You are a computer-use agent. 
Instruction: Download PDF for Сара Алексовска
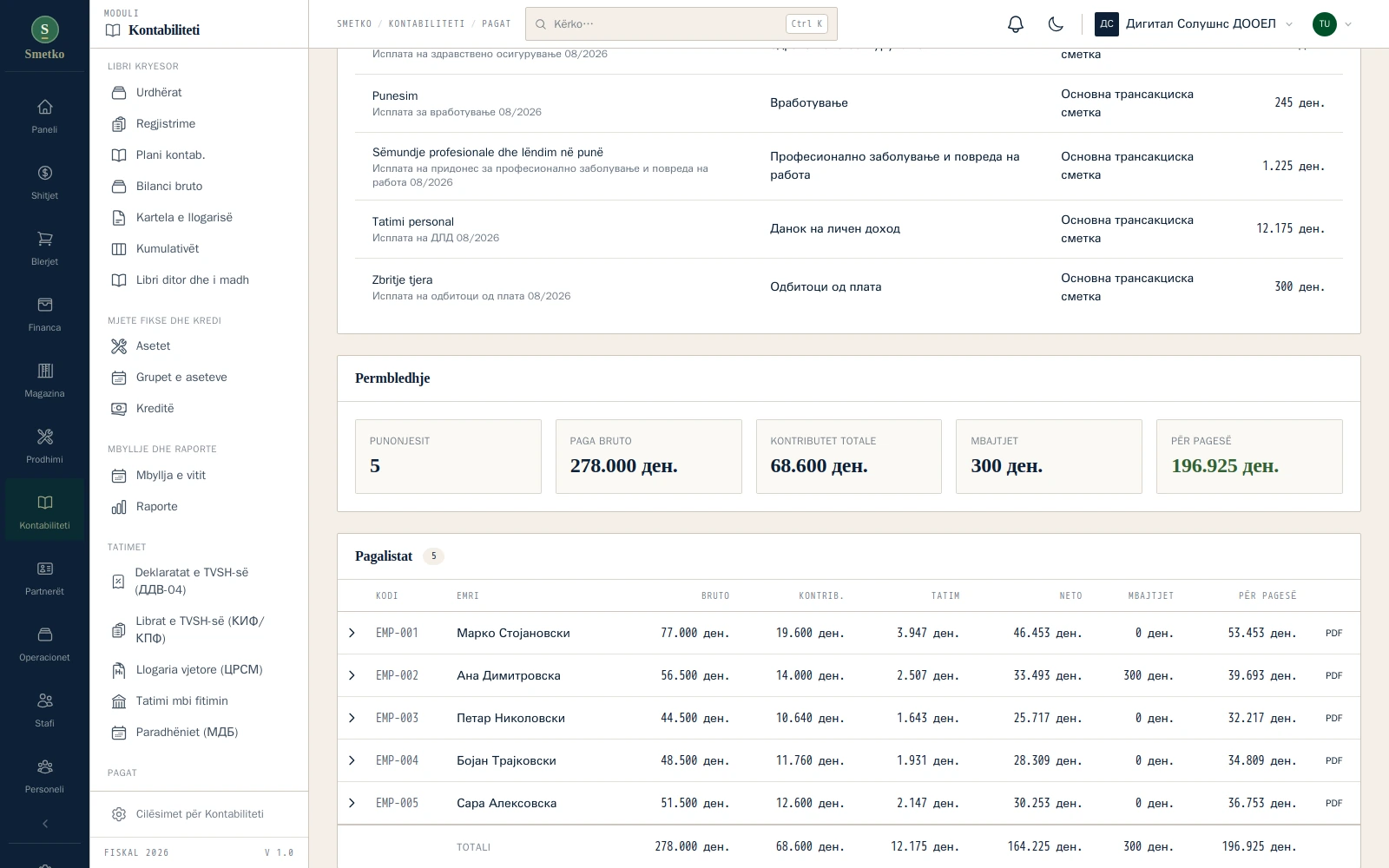[1333, 804]
